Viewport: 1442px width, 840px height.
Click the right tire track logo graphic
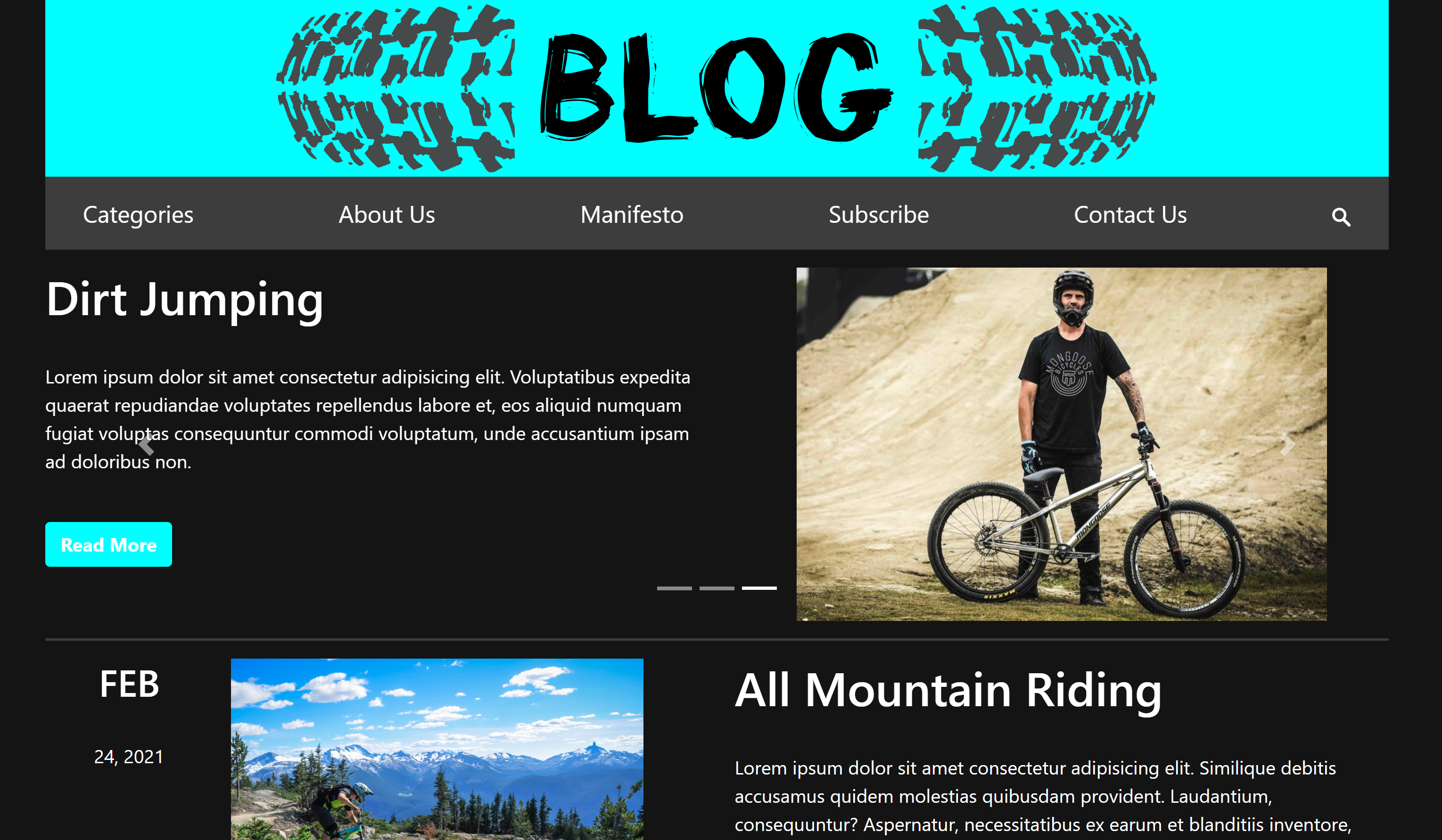tap(1037, 88)
